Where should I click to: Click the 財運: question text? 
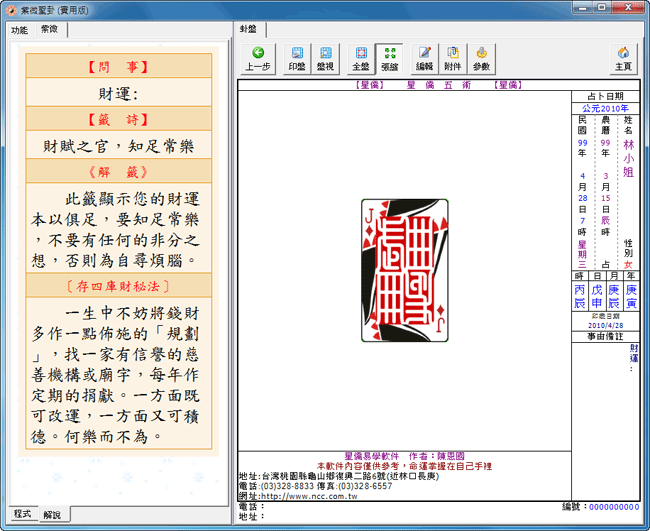pos(119,93)
